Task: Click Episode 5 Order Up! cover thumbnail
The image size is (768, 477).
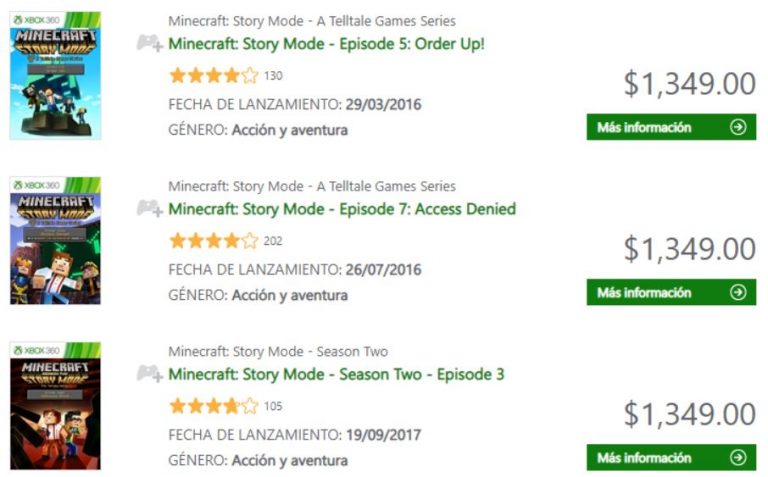Action: tap(55, 76)
